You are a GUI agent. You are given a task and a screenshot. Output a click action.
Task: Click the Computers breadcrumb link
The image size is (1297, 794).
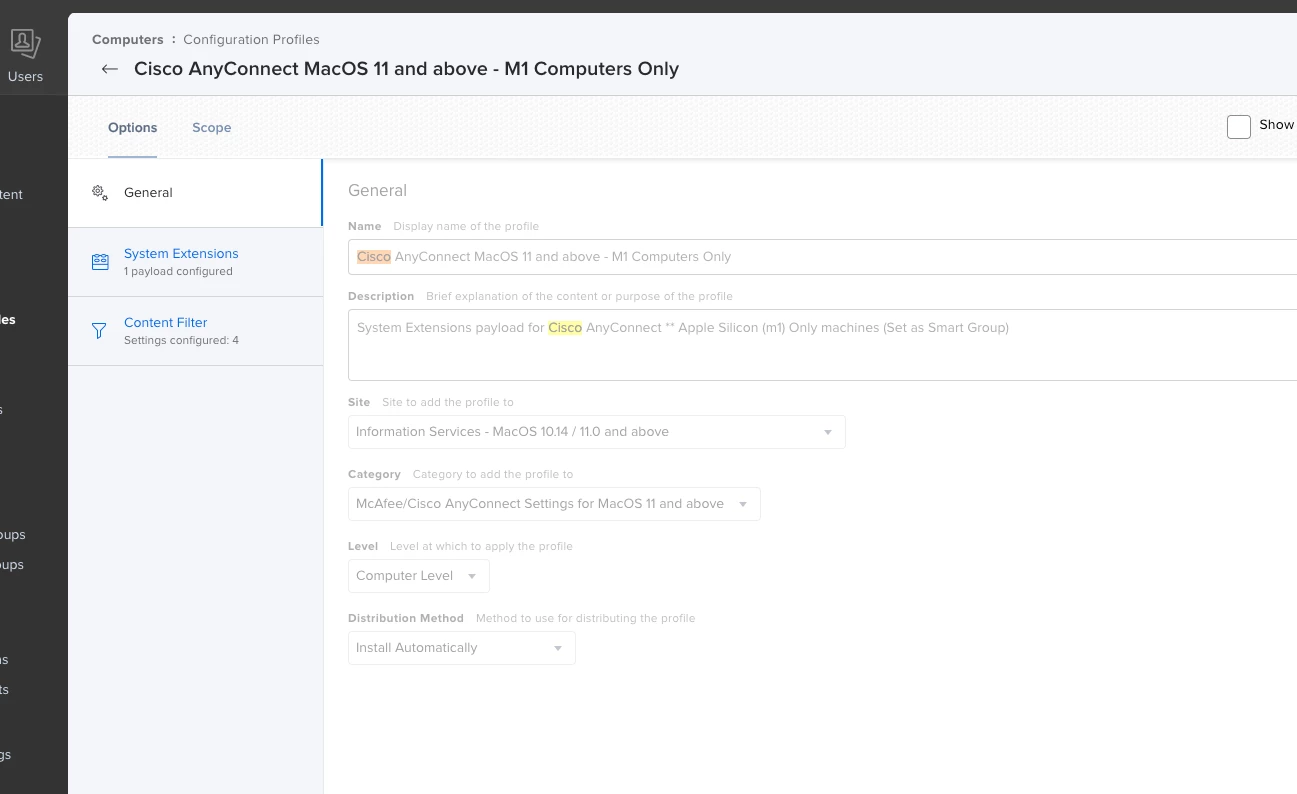click(127, 40)
